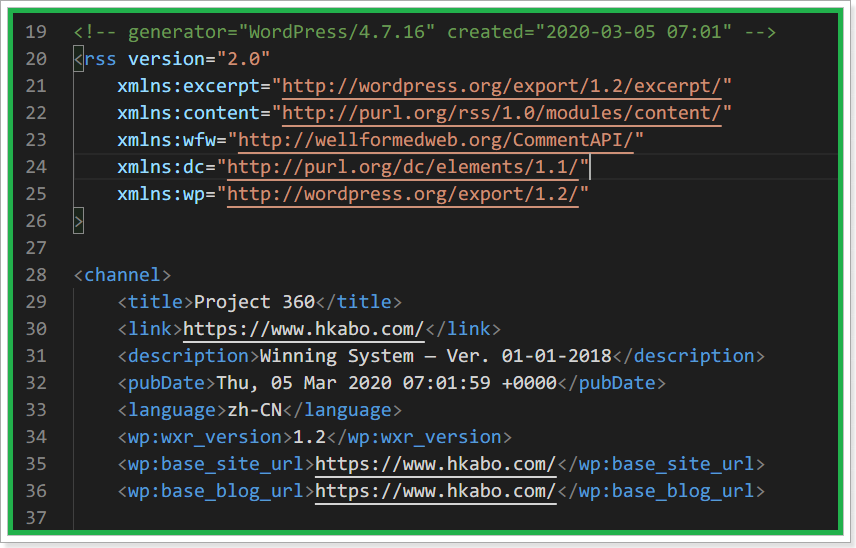Screen dimensions: 856x548
Task: Click the opening bracket of rss tag
Action: 79,59
